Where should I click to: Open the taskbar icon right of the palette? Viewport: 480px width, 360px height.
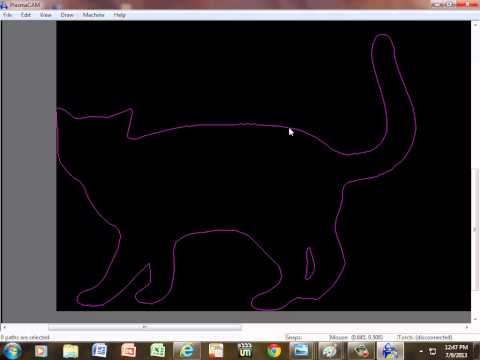(x=361, y=351)
